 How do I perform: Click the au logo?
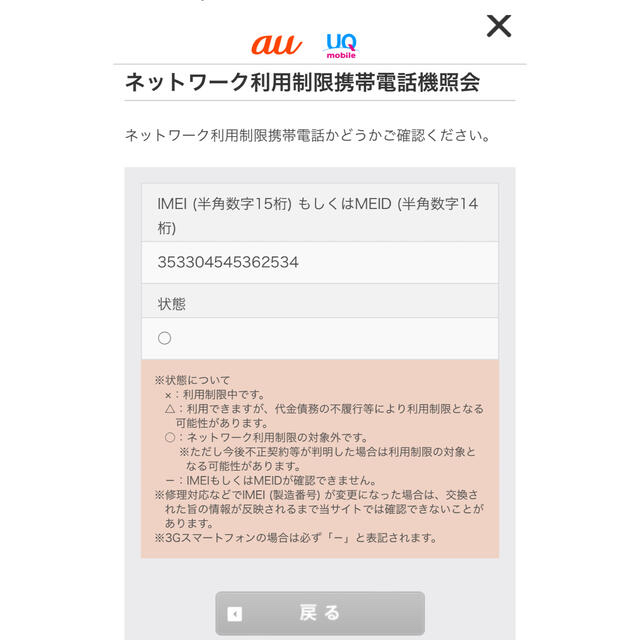point(277,44)
